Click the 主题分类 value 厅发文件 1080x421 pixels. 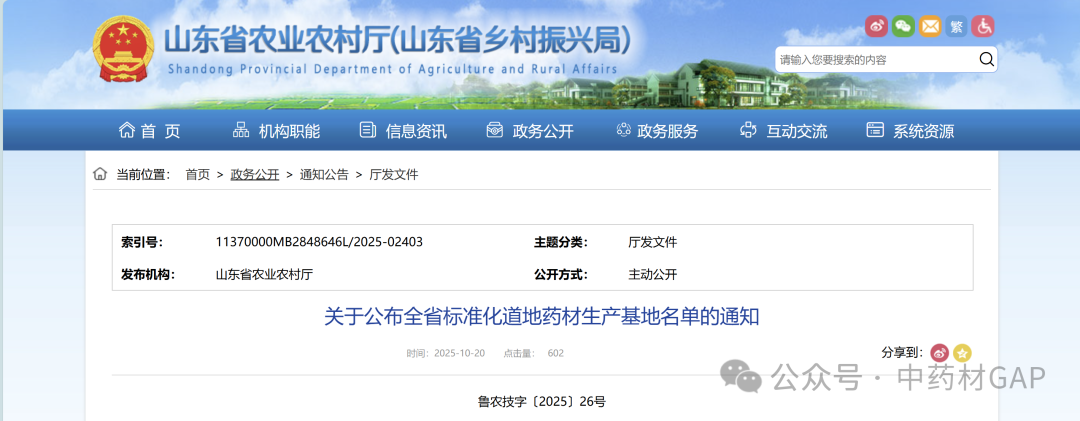point(652,242)
